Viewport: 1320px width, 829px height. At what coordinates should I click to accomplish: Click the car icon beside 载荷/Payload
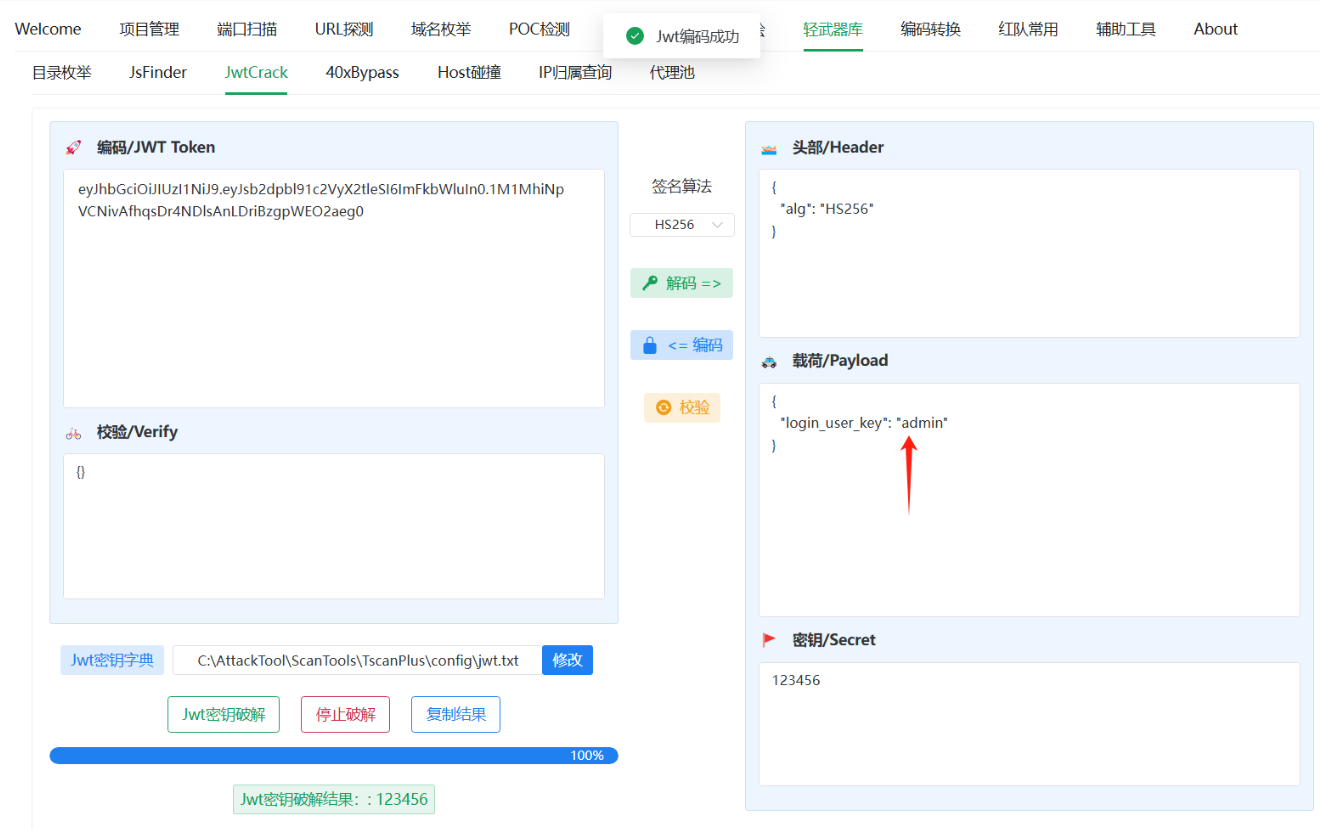coord(768,361)
